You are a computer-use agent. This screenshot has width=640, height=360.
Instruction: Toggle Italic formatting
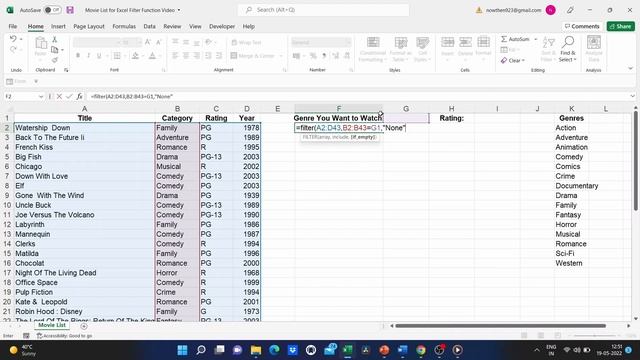point(88,56)
